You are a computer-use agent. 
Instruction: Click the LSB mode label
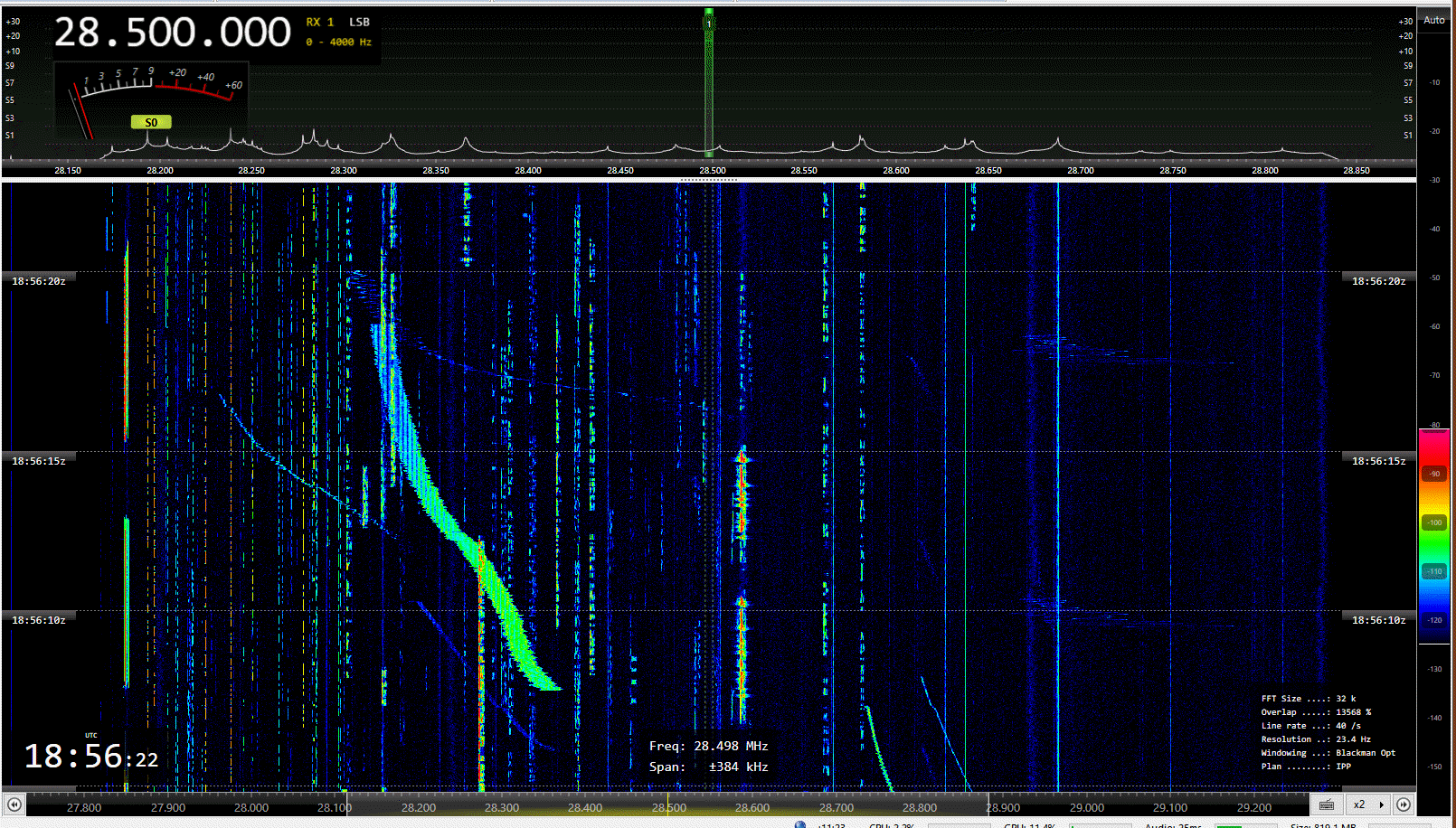(x=359, y=22)
